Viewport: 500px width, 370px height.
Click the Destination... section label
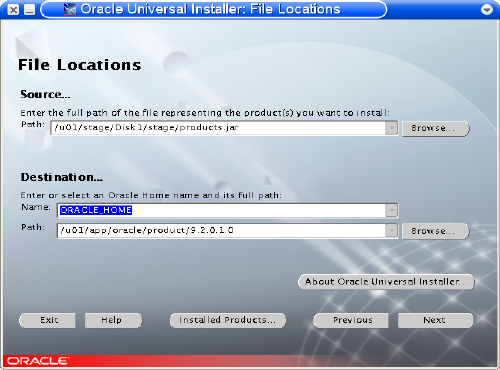click(x=62, y=177)
